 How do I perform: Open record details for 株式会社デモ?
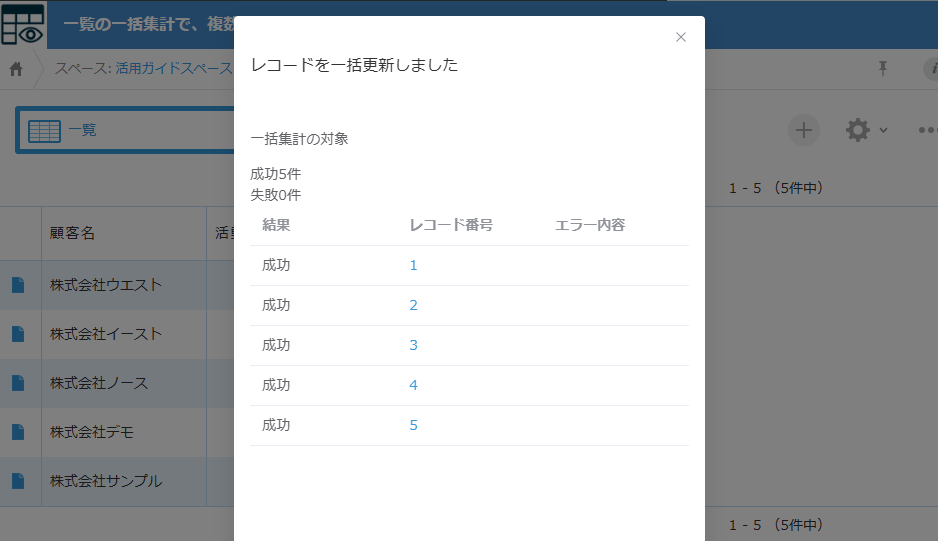click(18, 432)
